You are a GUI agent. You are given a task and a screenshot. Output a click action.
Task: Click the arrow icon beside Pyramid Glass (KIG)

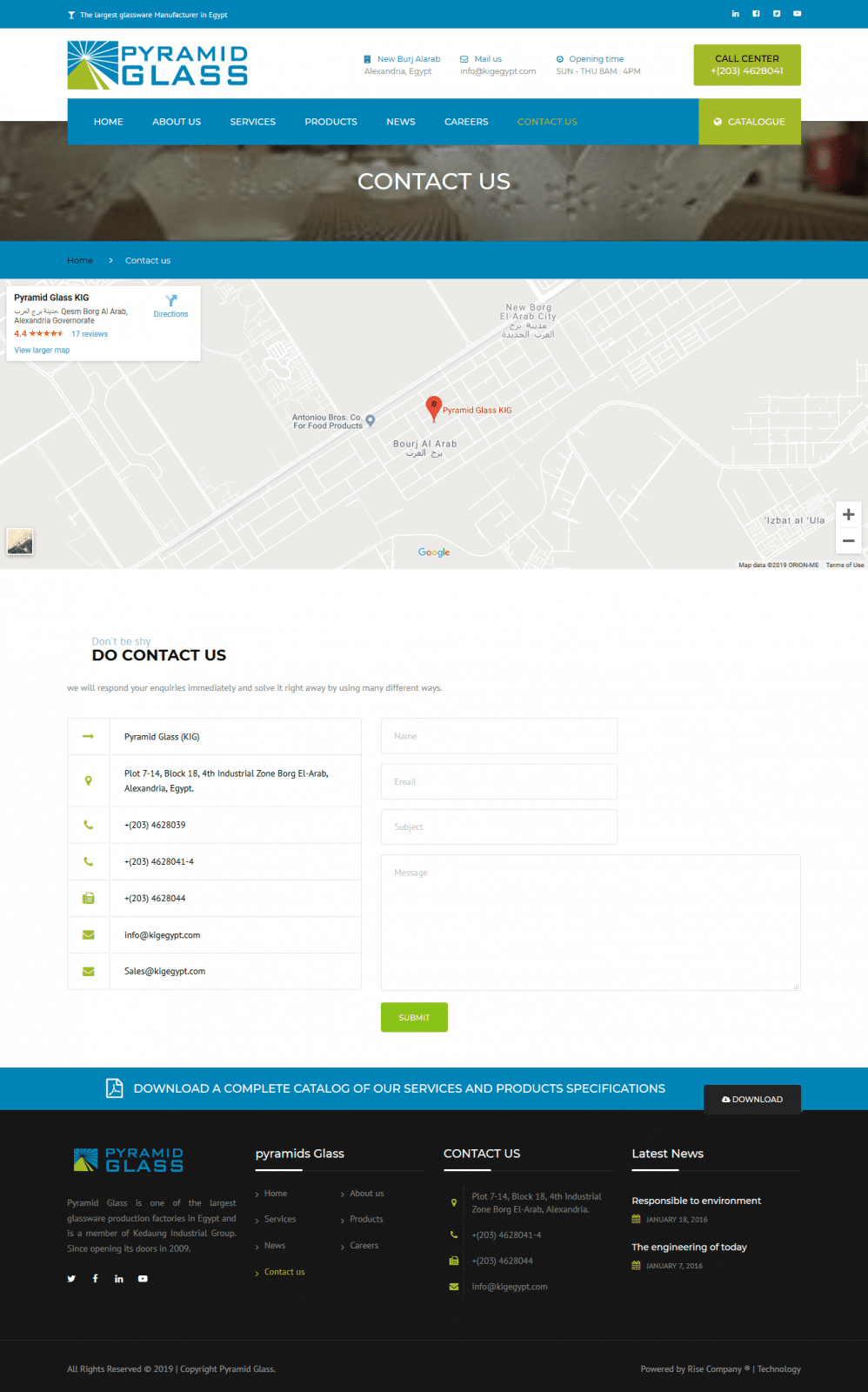coord(88,736)
